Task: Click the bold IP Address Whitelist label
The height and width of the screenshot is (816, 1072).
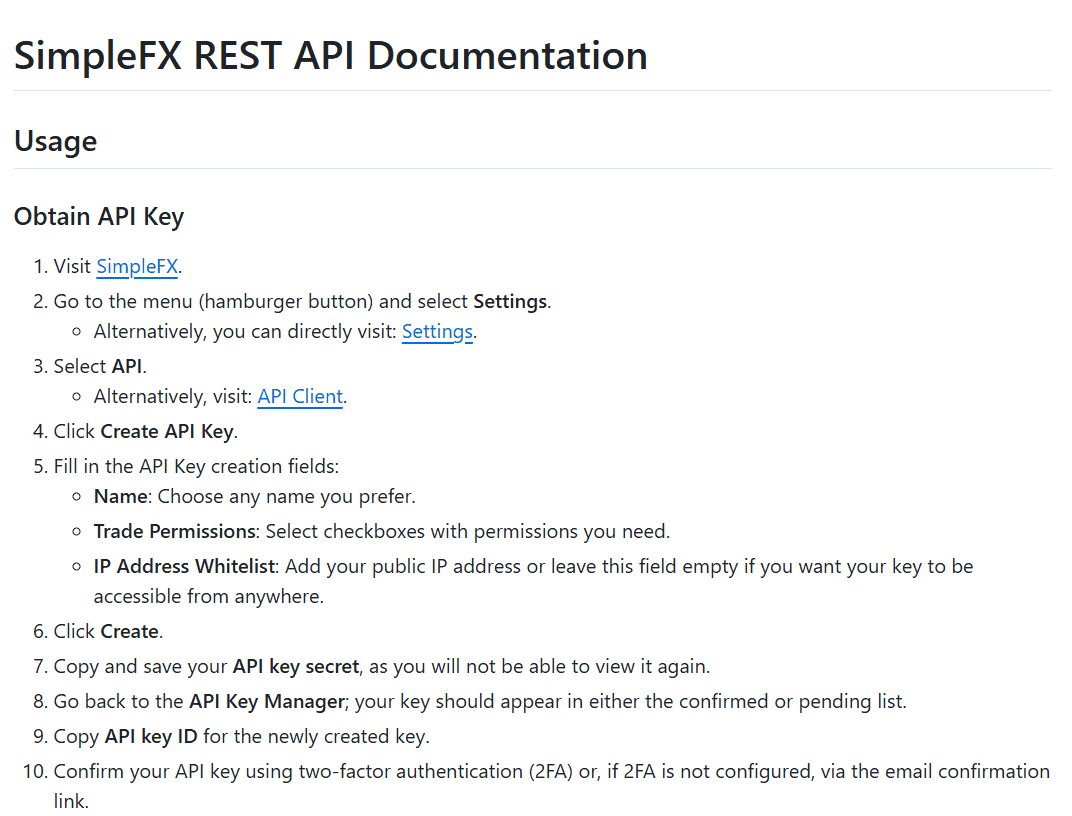Action: (184, 566)
